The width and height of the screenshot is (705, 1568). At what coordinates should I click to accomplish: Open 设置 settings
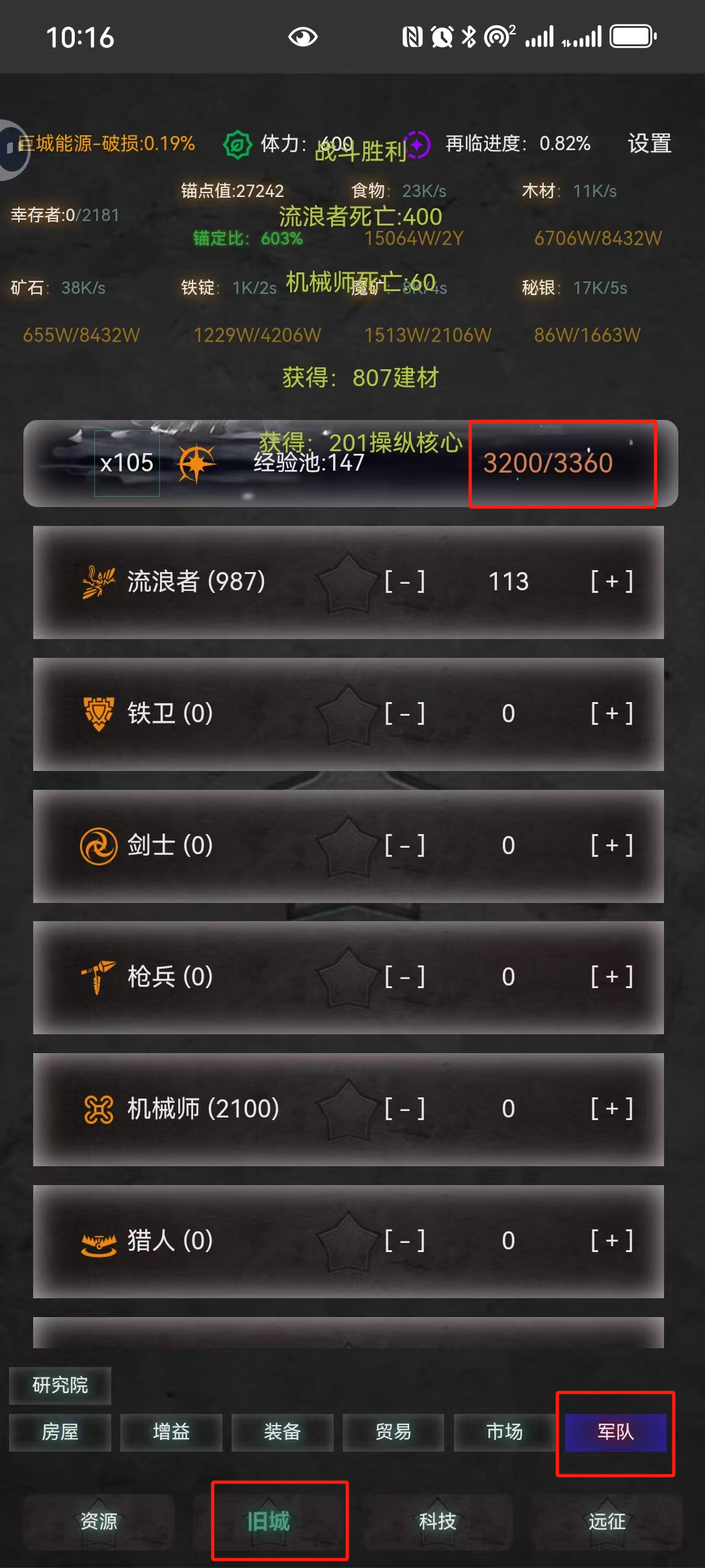(x=649, y=144)
